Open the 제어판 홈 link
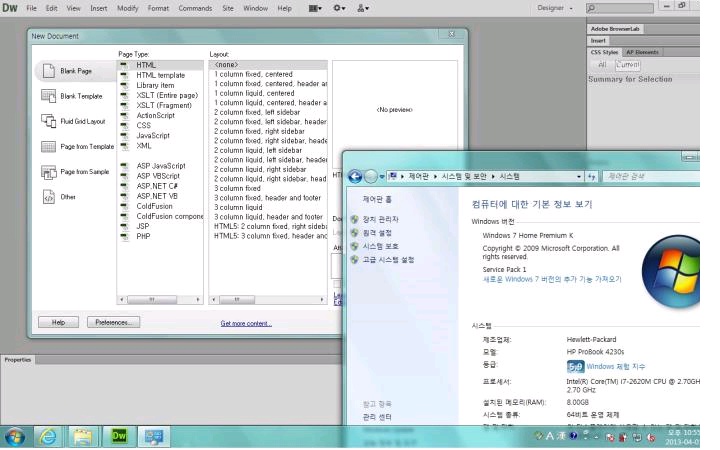Viewport: 720px width, 450px height. point(377,199)
